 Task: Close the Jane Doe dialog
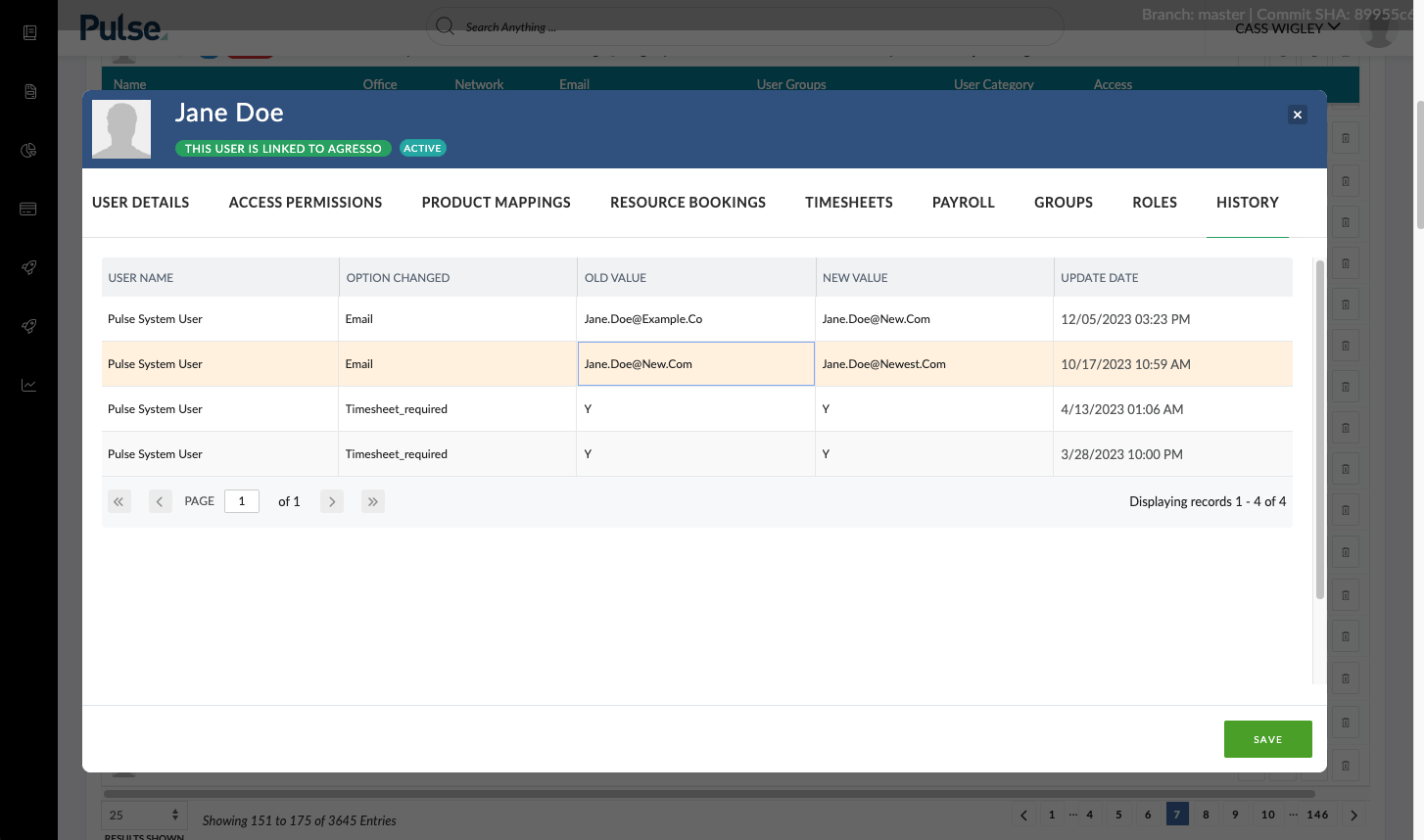click(1297, 115)
